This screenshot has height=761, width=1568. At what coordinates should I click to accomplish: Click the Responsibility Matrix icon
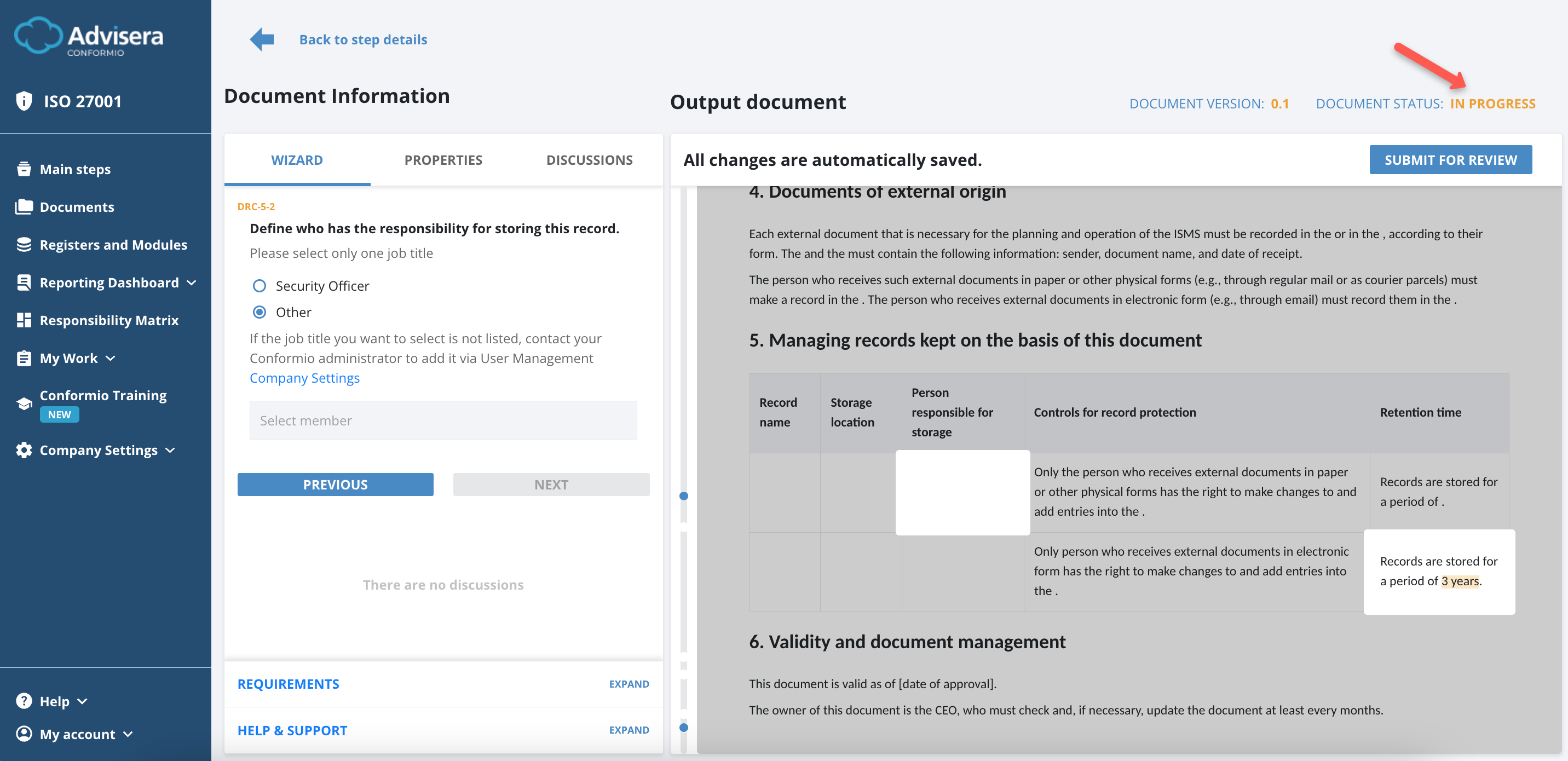(x=24, y=320)
